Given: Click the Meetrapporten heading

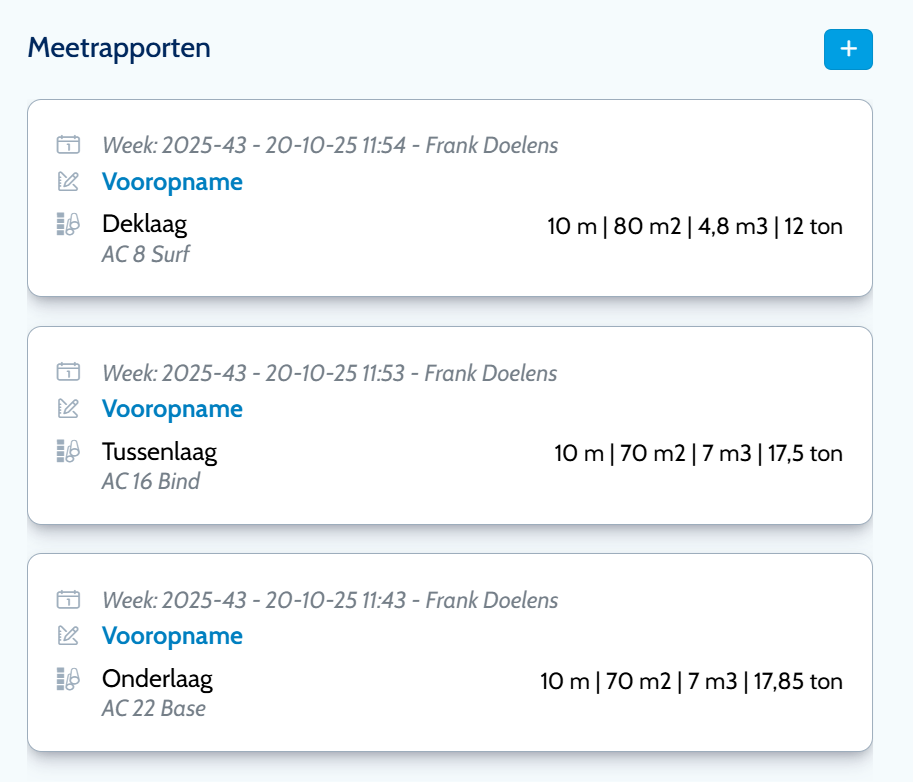Looking at the screenshot, I should click(x=119, y=47).
